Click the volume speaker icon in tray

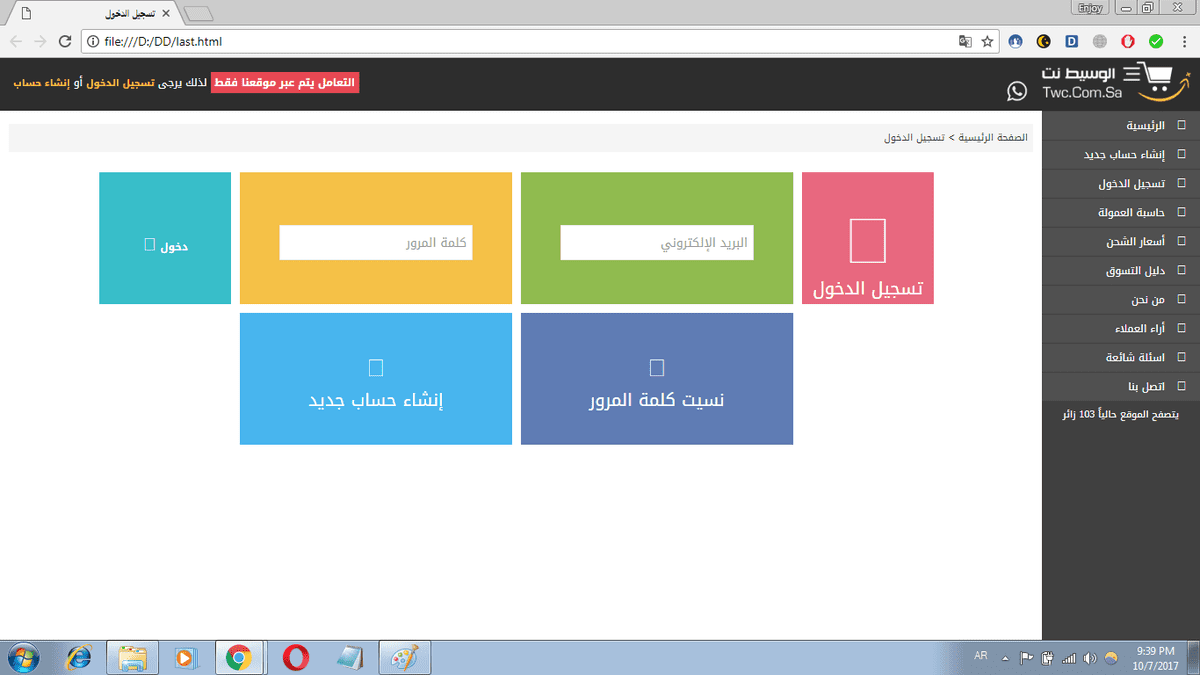pos(1089,657)
